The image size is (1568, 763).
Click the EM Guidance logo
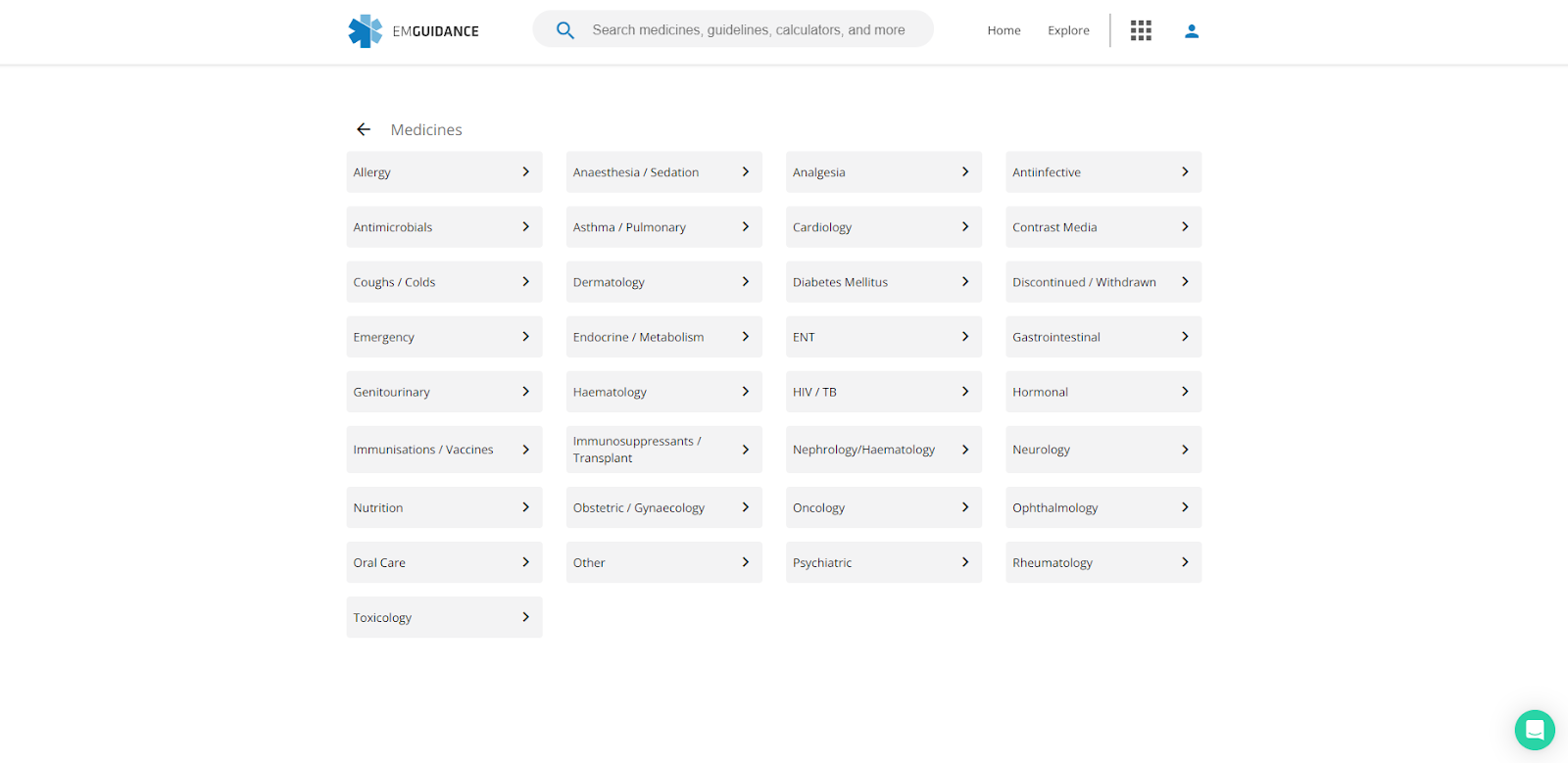point(414,31)
